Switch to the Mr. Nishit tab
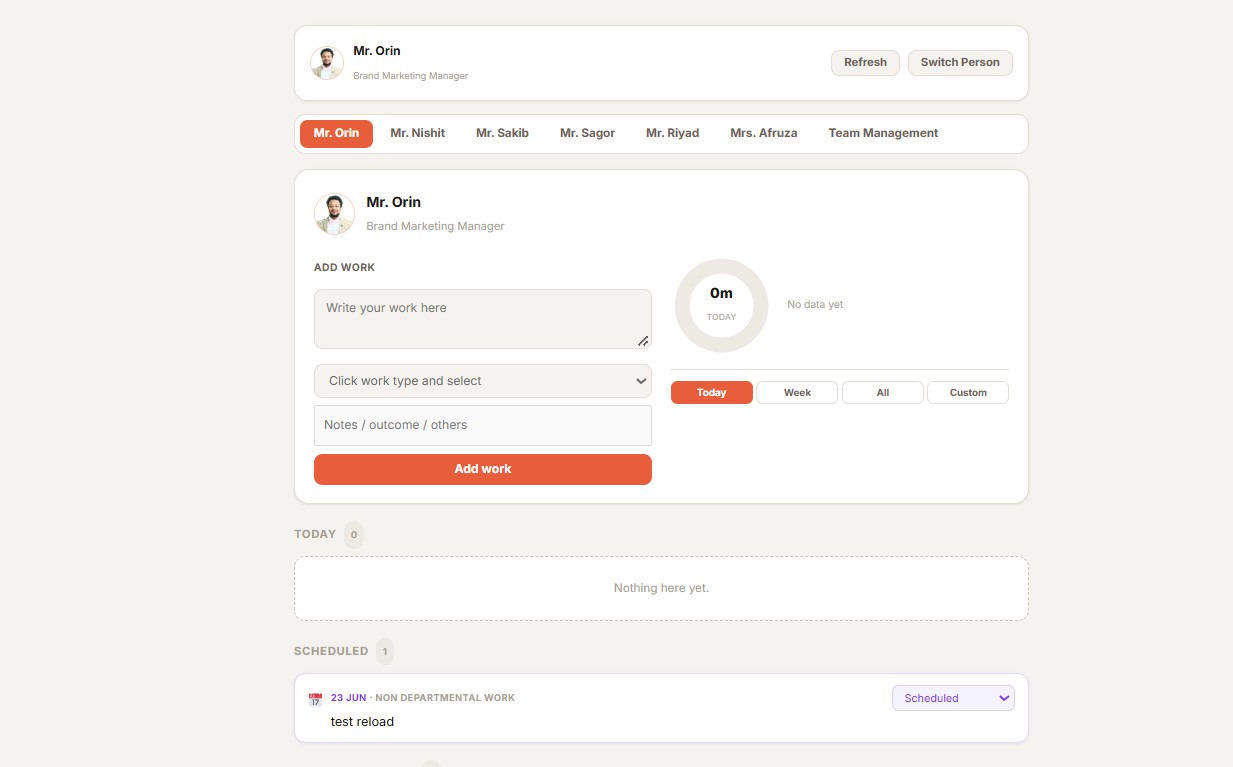Viewport: 1233px width, 767px height. (418, 134)
